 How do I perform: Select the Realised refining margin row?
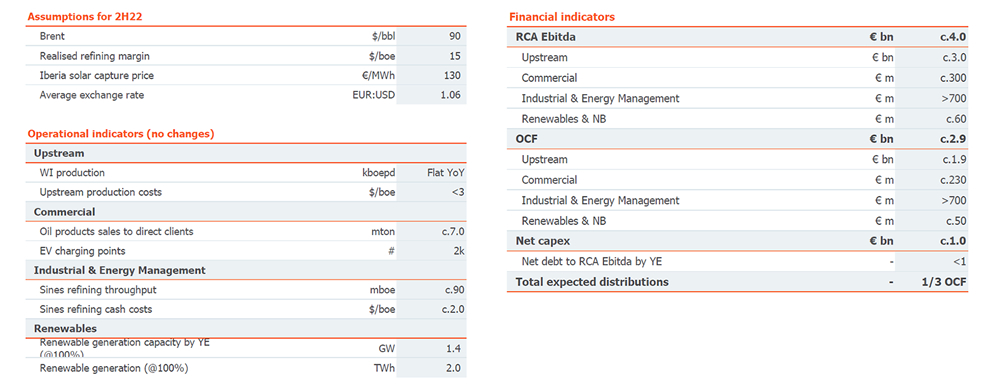tap(246, 56)
